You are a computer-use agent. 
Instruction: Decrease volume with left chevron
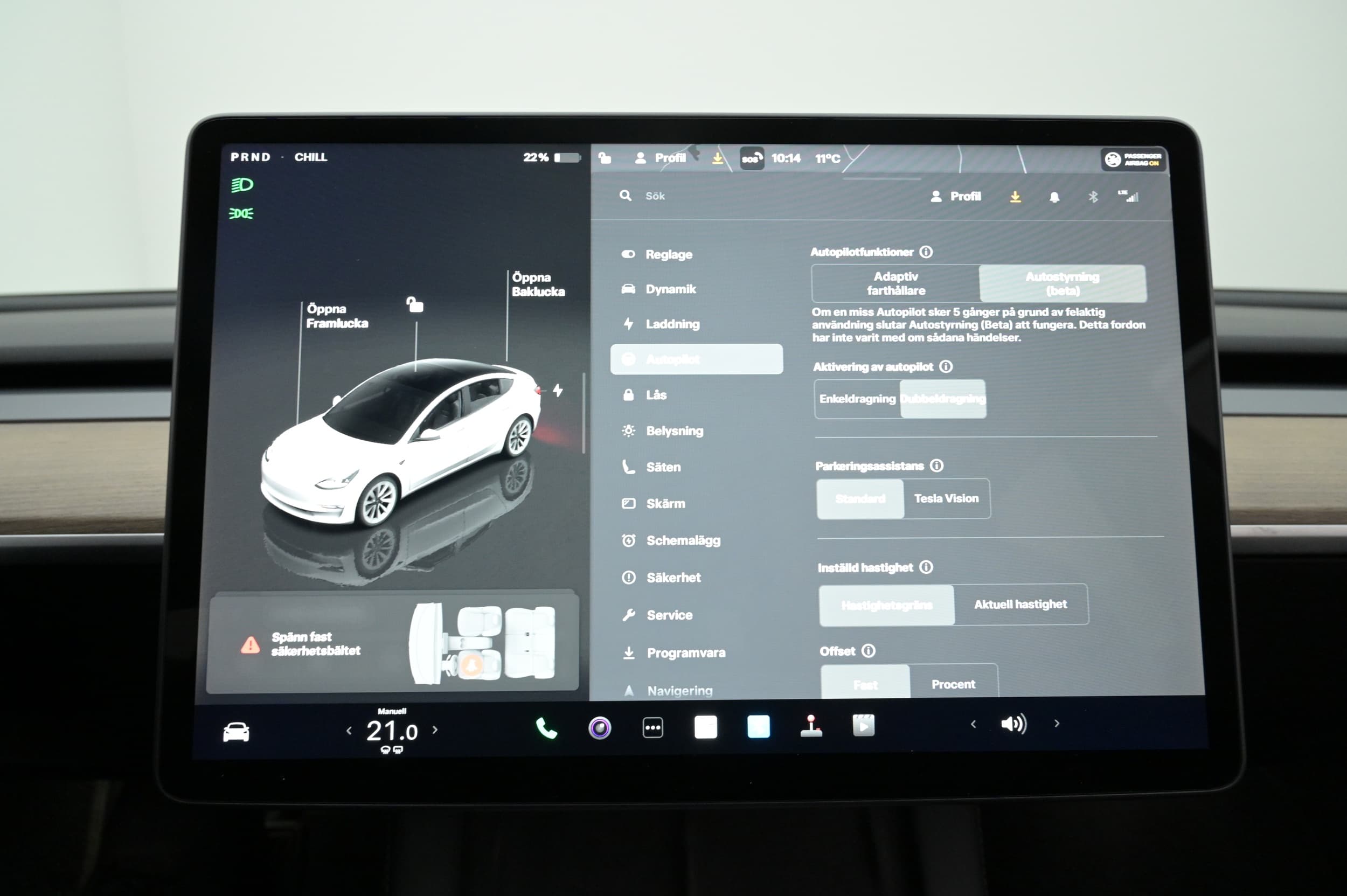(x=973, y=724)
